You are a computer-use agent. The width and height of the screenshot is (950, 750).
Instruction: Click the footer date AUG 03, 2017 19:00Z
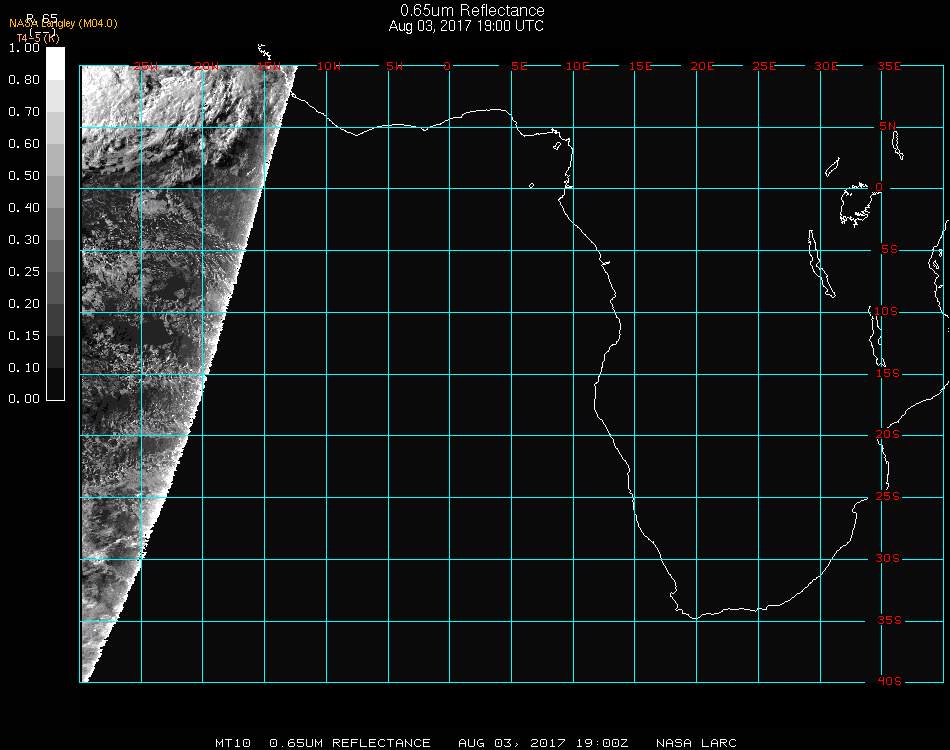pyautogui.click(x=543, y=743)
